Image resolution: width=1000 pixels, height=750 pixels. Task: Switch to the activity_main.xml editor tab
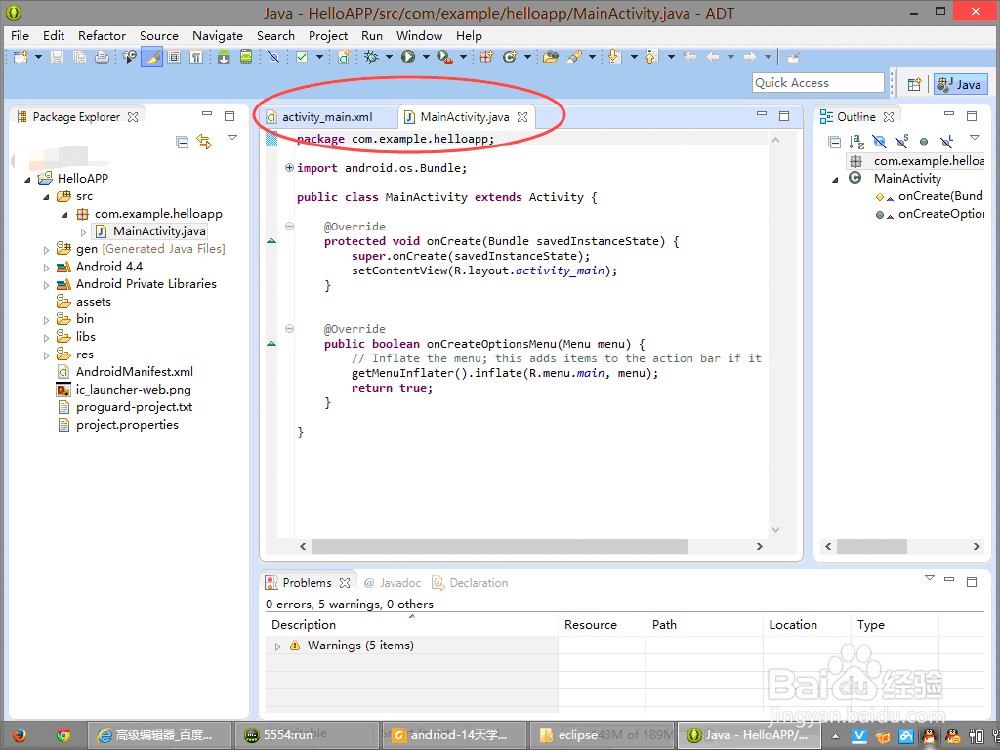[327, 117]
